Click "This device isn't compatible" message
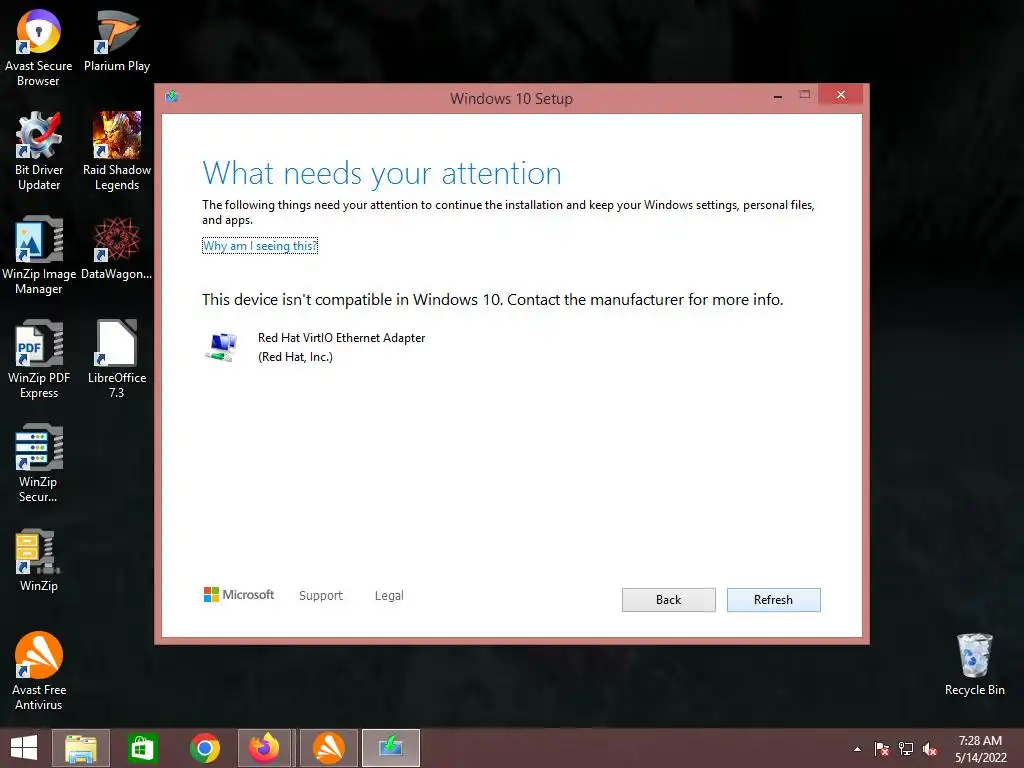Screen dimensions: 1024x768 492,300
